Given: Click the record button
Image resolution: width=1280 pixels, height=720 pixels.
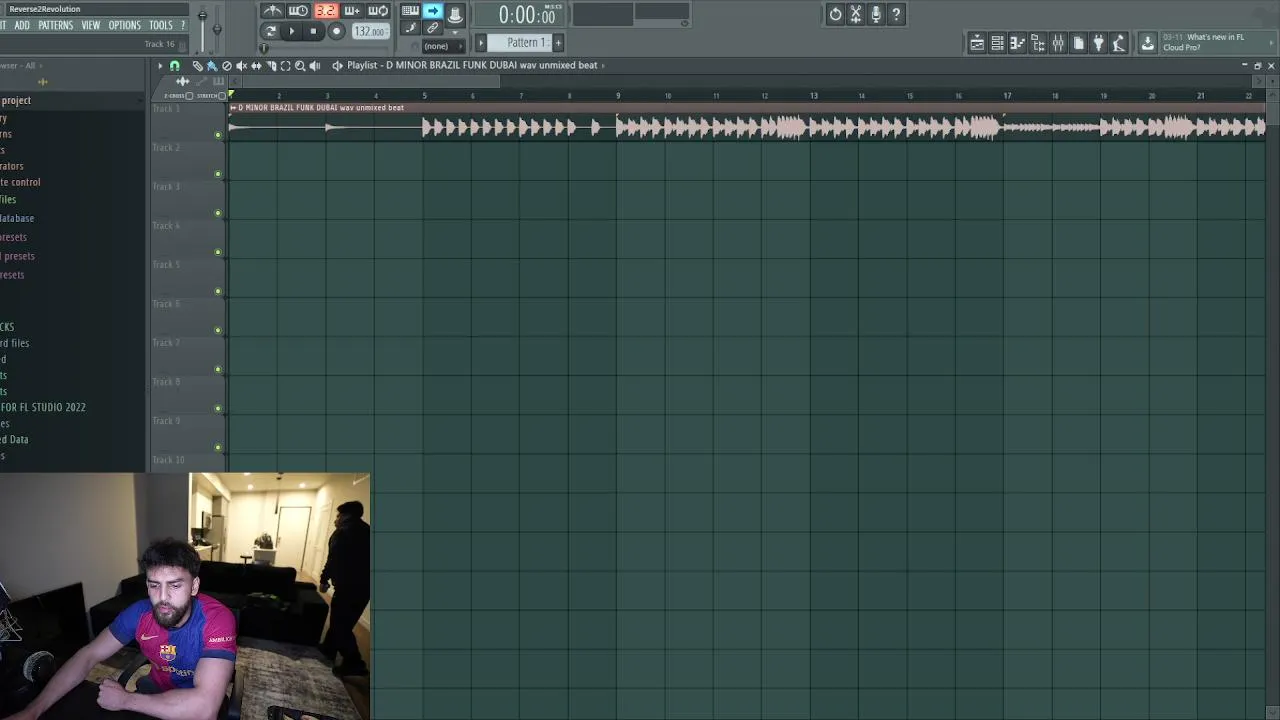Looking at the screenshot, I should point(337,31).
